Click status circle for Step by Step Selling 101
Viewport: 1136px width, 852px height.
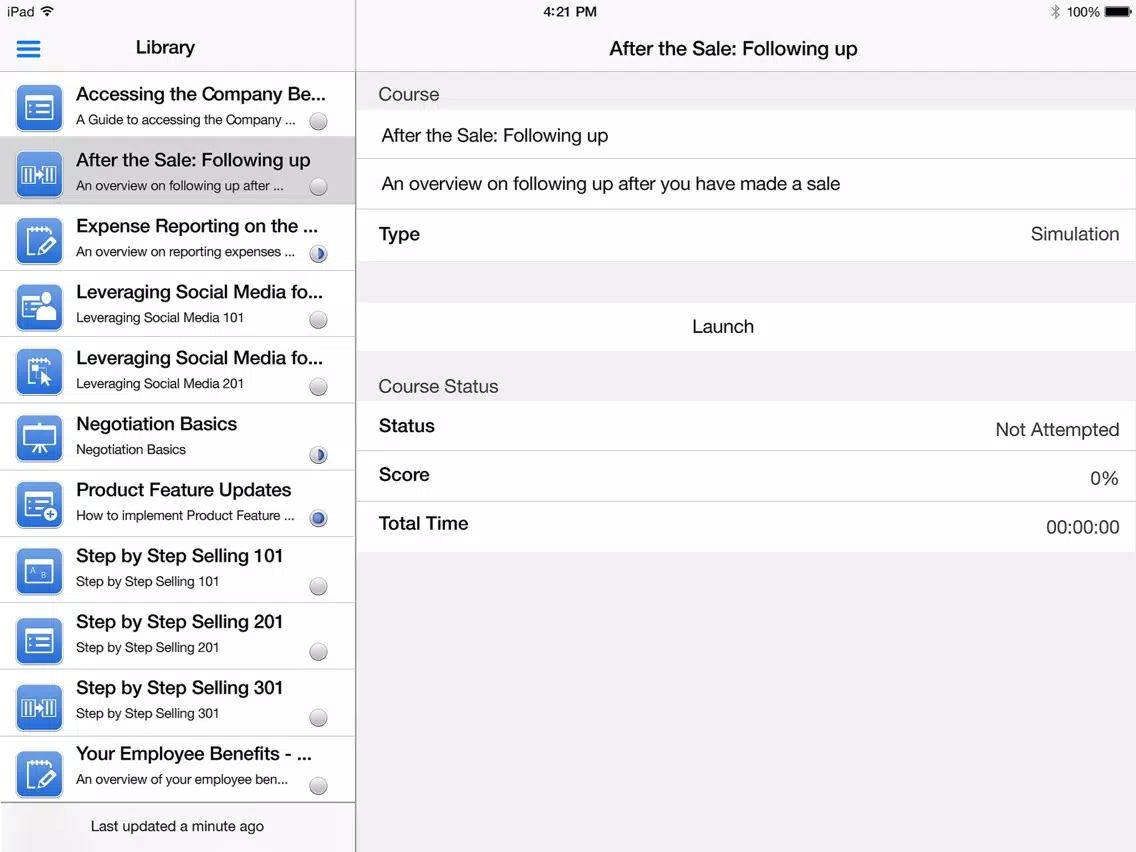pos(318,586)
